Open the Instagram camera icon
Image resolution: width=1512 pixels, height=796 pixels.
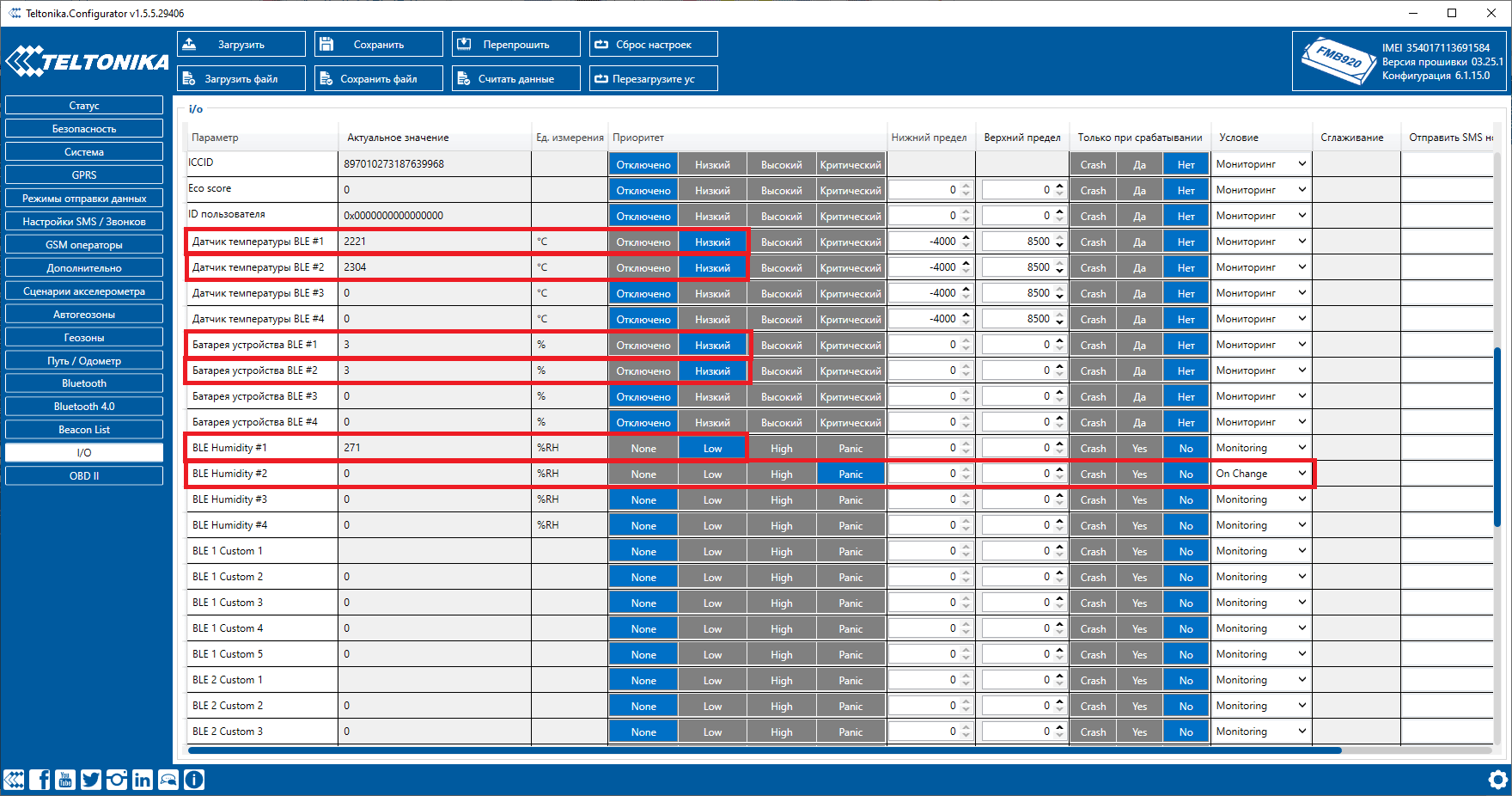tap(117, 780)
